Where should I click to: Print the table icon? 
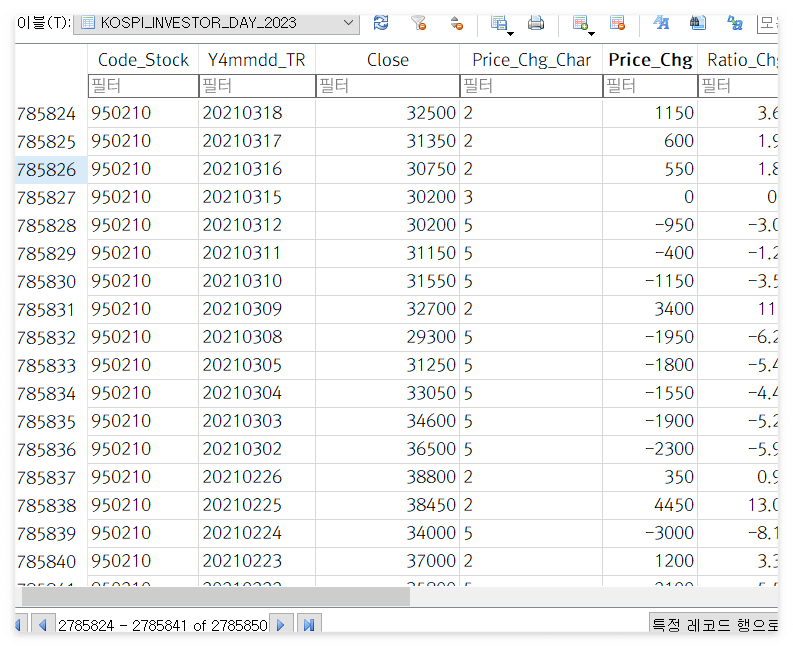point(536,23)
